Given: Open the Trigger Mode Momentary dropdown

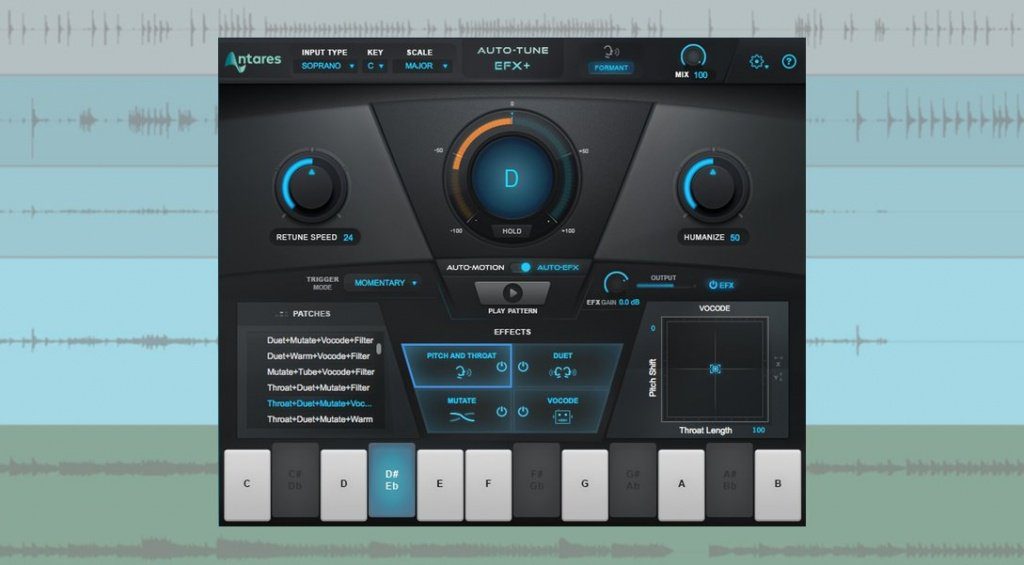Looking at the screenshot, I should tap(385, 283).
